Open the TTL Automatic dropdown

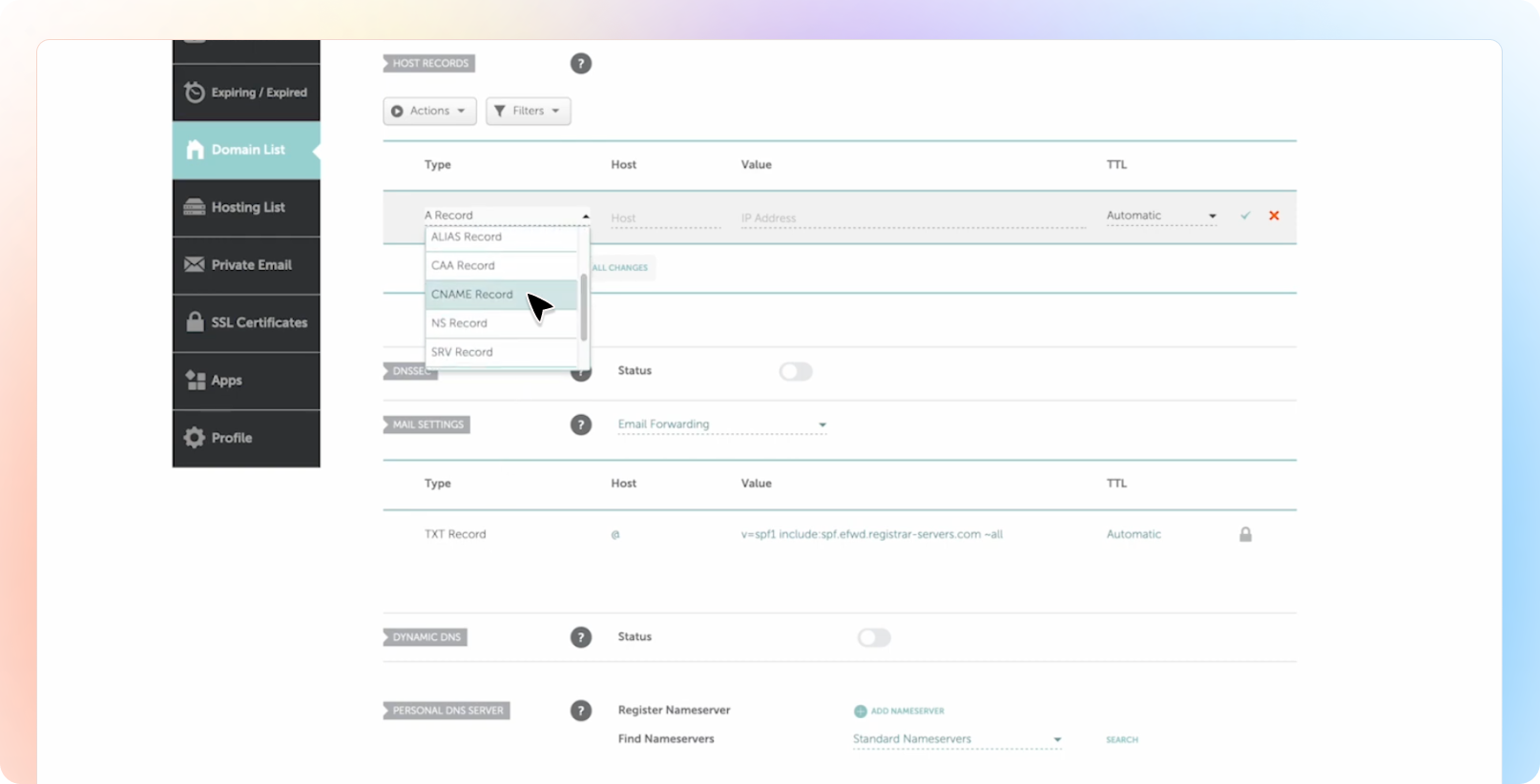pos(1161,216)
